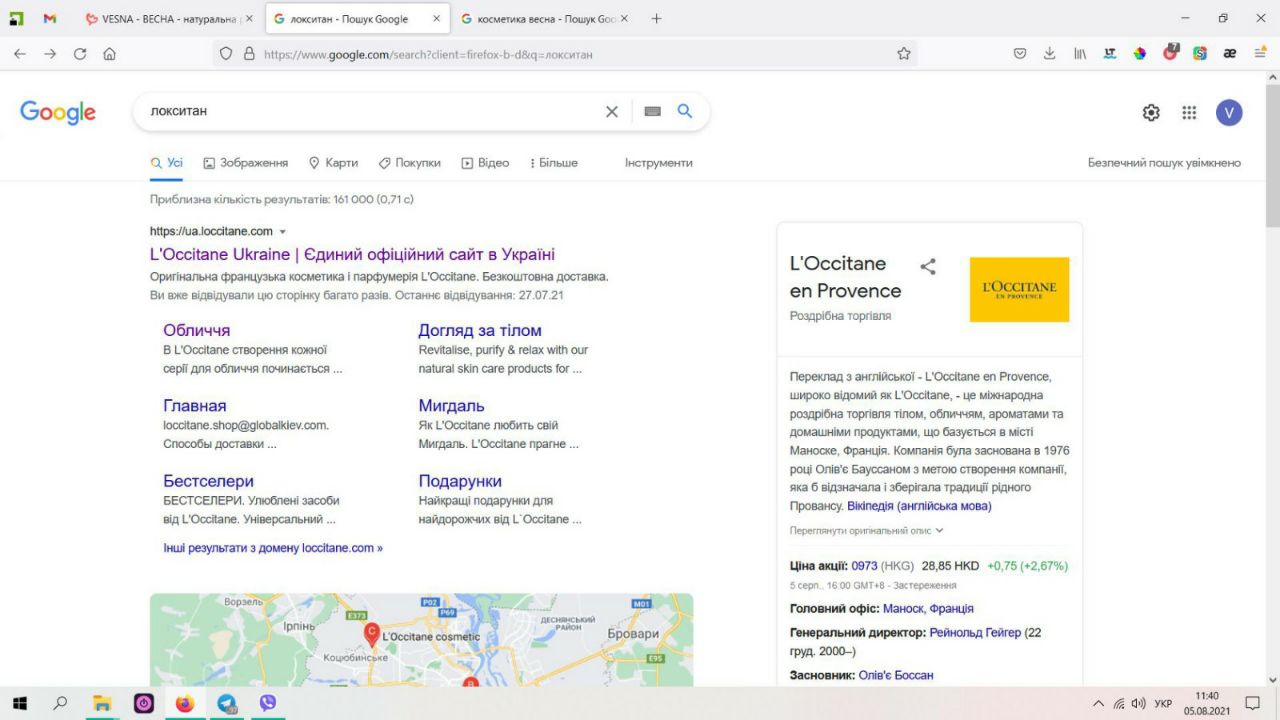This screenshot has height=720, width=1280.
Task: Open the Firefox downloads panel
Action: (1050, 54)
